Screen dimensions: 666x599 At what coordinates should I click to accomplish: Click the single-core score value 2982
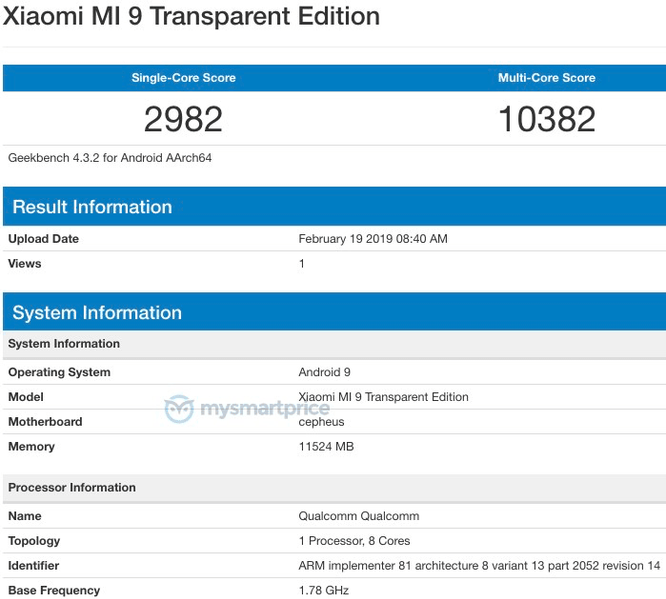pos(183,119)
